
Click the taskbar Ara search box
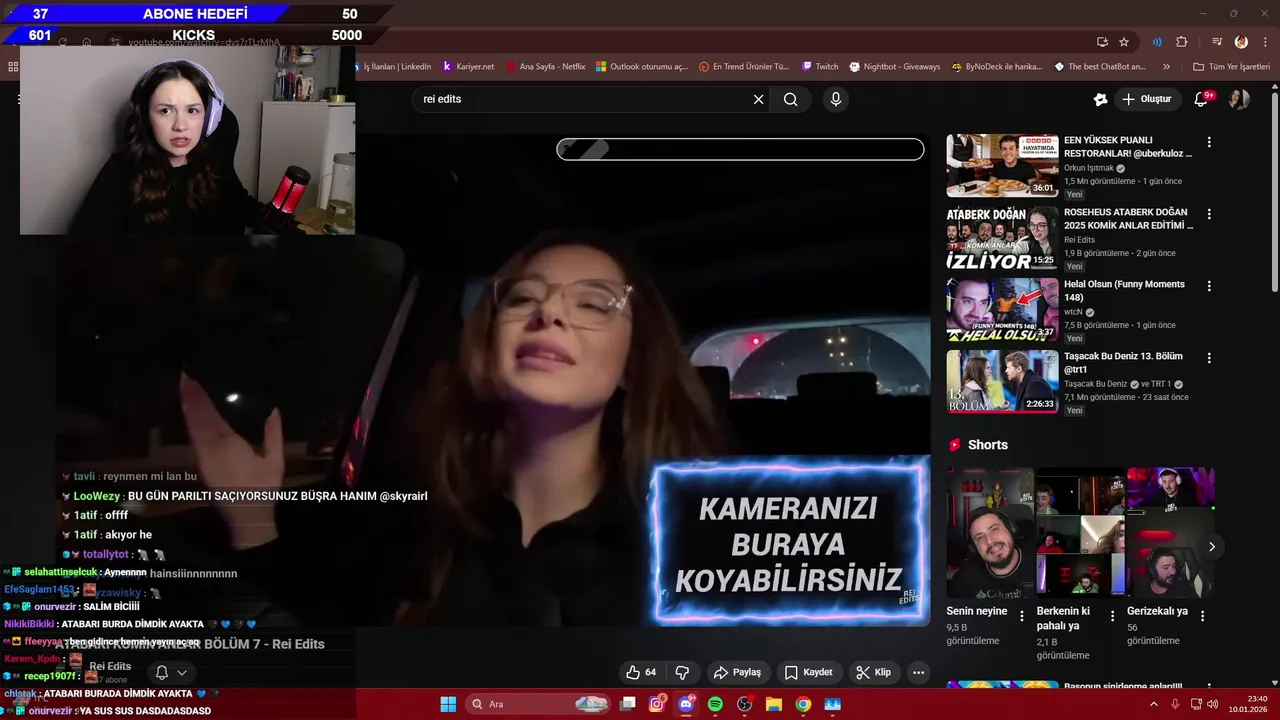(540, 704)
